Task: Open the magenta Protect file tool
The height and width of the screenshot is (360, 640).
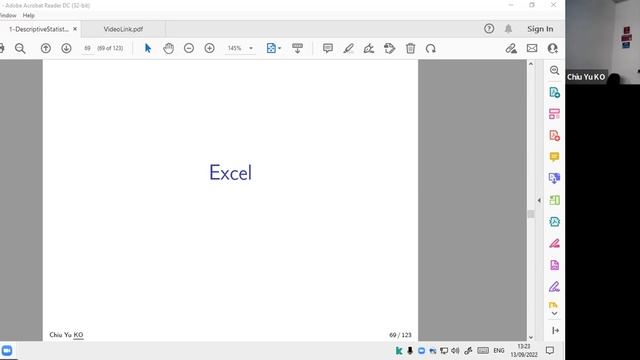Action: (554, 265)
